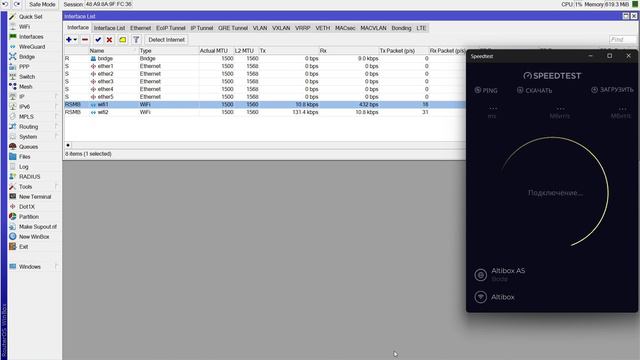Maximize the Interface List window
Screen dimensions: 640x360
tap(625, 16)
